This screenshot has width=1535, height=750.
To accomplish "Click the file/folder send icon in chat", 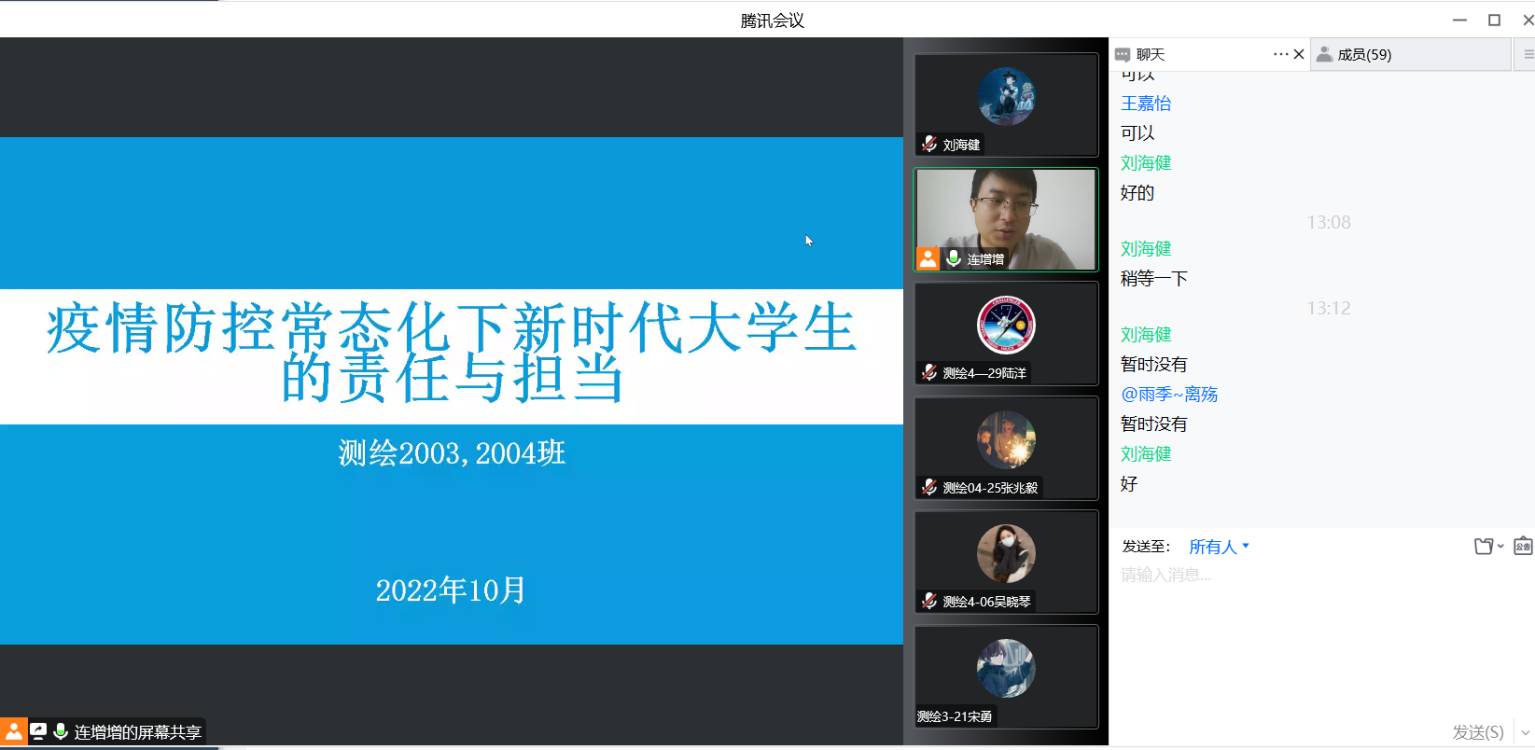I will 1485,546.
